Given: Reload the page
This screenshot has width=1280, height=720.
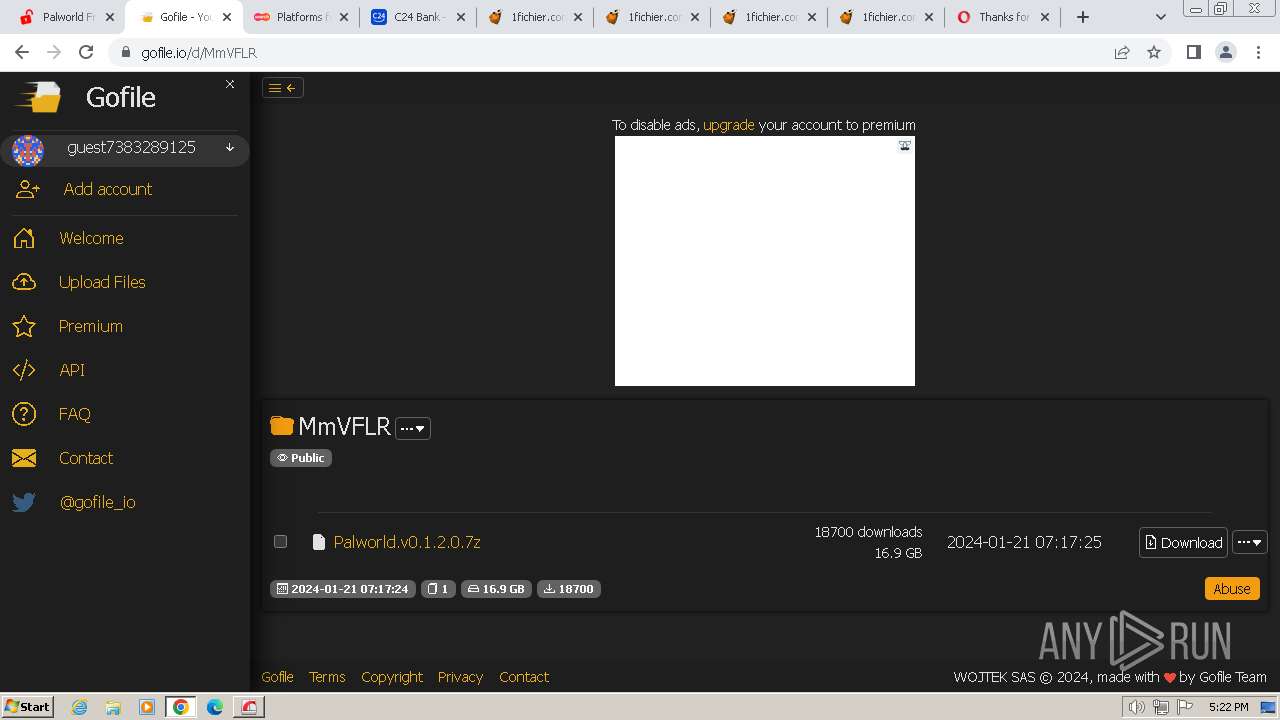Looking at the screenshot, I should [86, 52].
